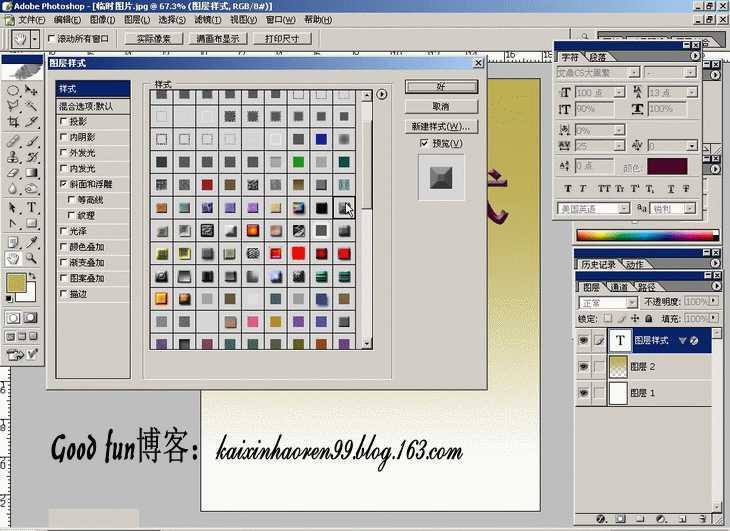Select the Crop tool in toolbox
Viewport: 730px width, 531px height.
(x=13, y=123)
